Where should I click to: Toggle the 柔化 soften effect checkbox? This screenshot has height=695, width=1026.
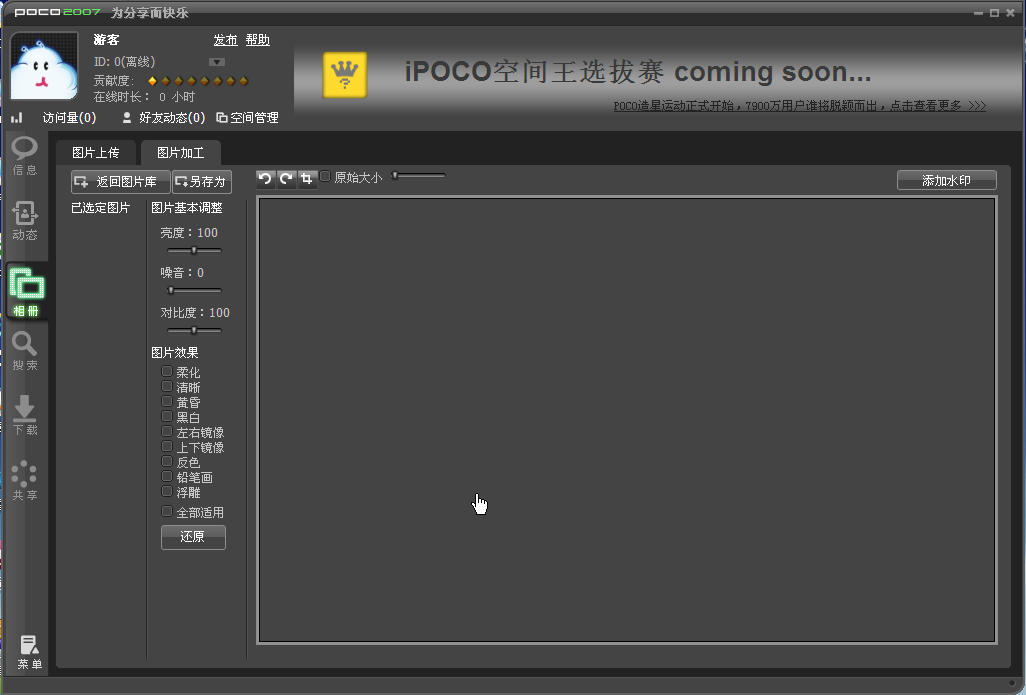(167, 371)
